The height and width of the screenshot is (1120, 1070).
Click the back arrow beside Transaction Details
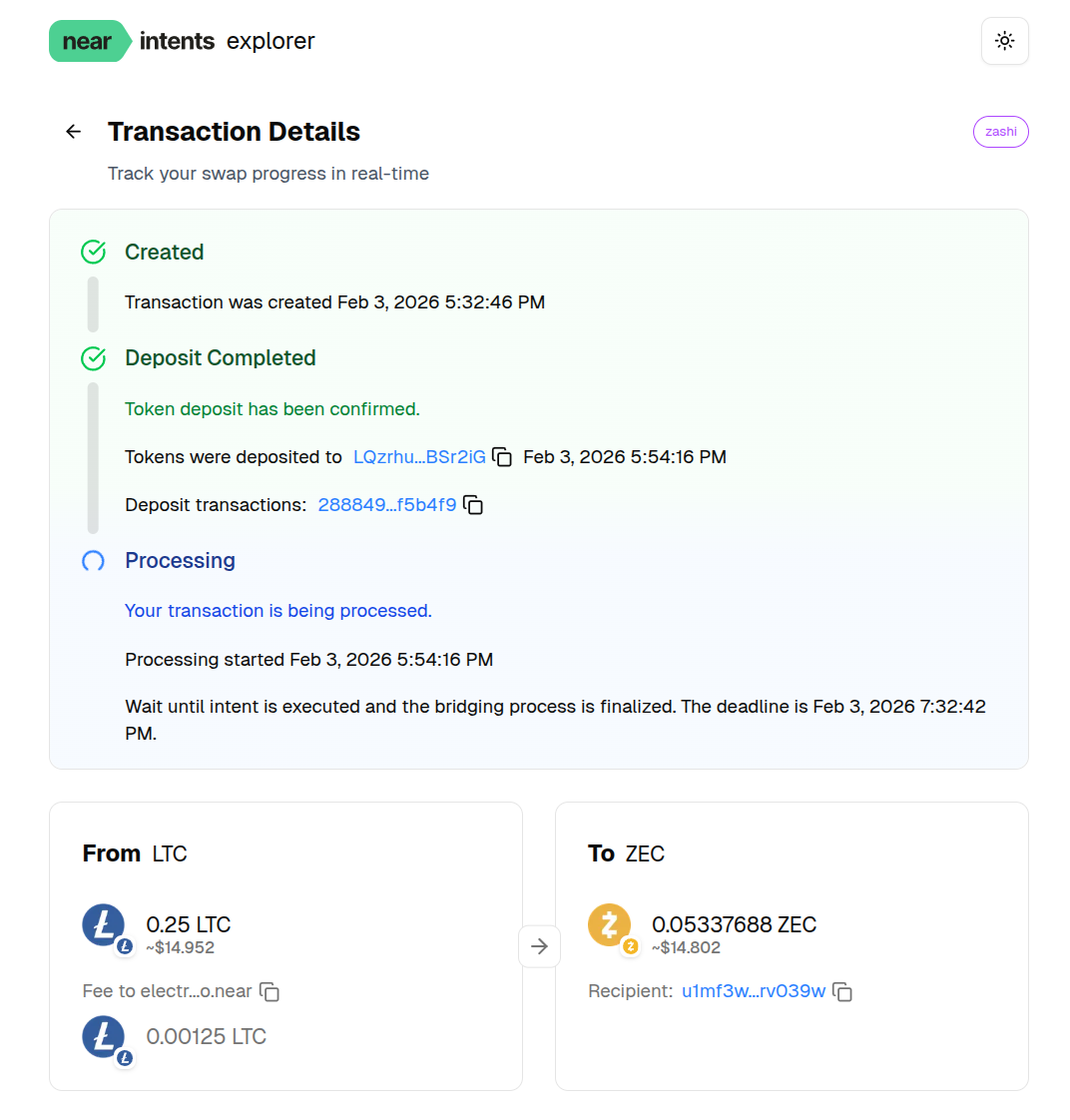[73, 132]
